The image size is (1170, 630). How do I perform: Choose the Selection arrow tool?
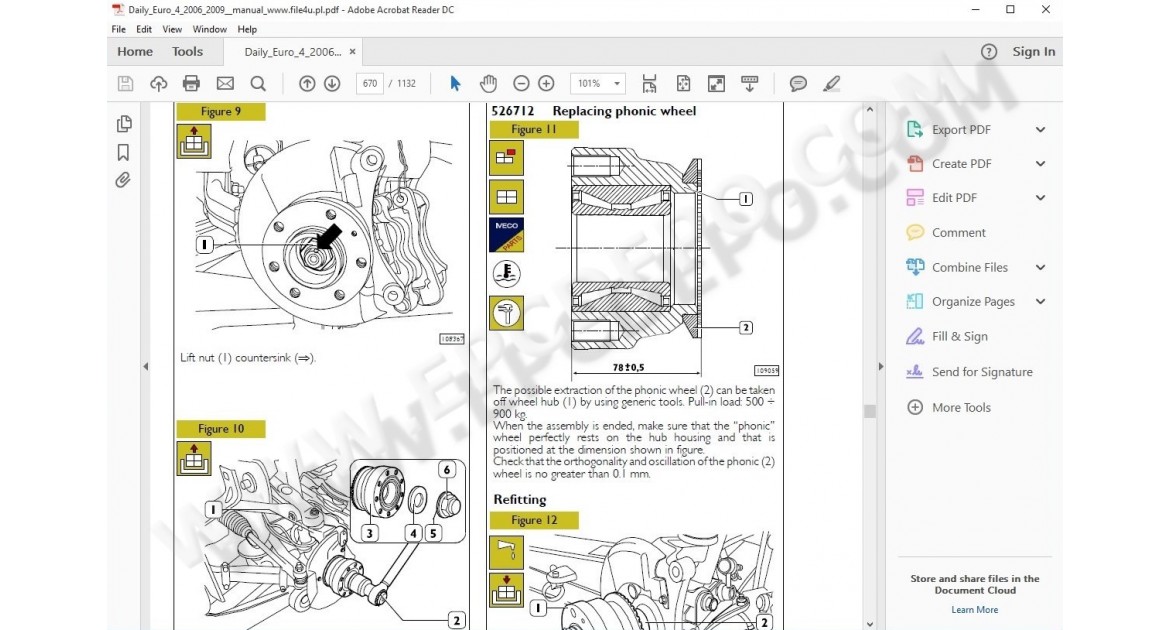(x=455, y=84)
